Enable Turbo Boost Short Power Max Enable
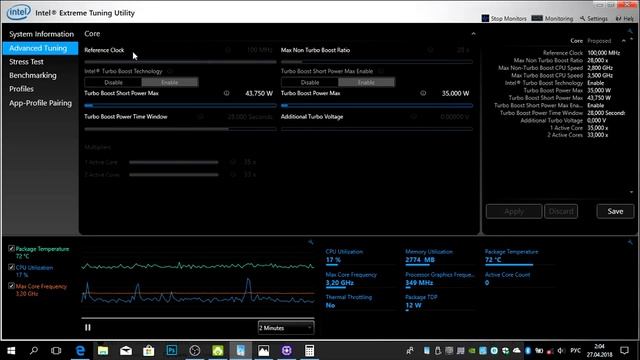 366,82
